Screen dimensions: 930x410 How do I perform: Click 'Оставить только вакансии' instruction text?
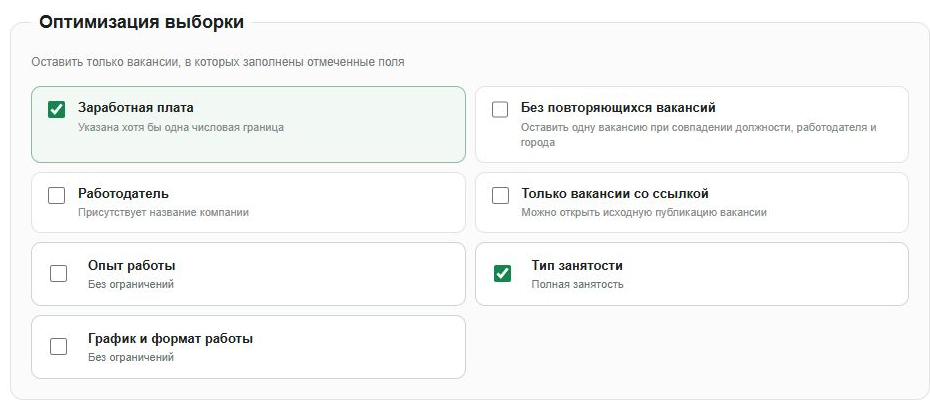pyautogui.click(x=218, y=62)
